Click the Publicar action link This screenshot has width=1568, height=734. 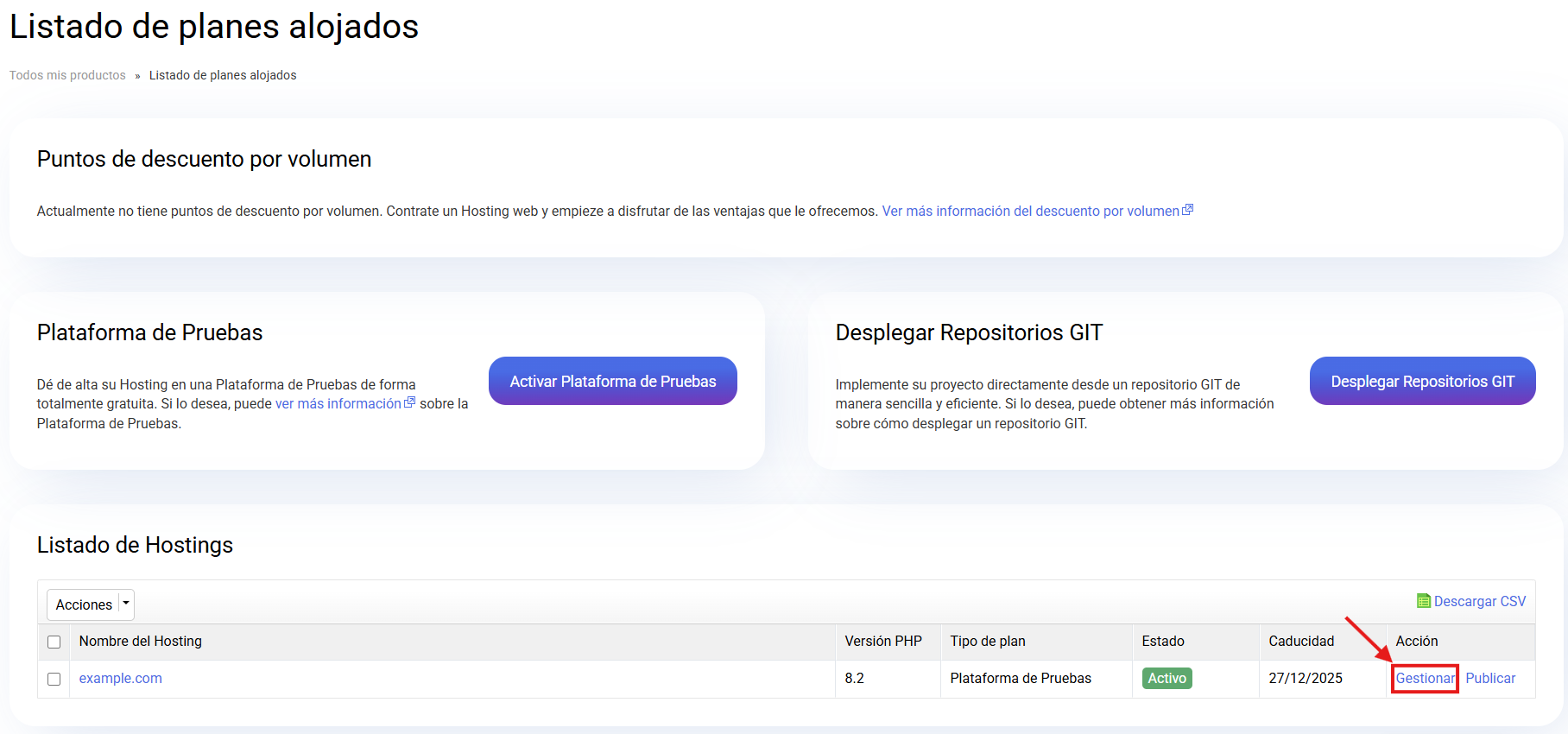point(1490,678)
